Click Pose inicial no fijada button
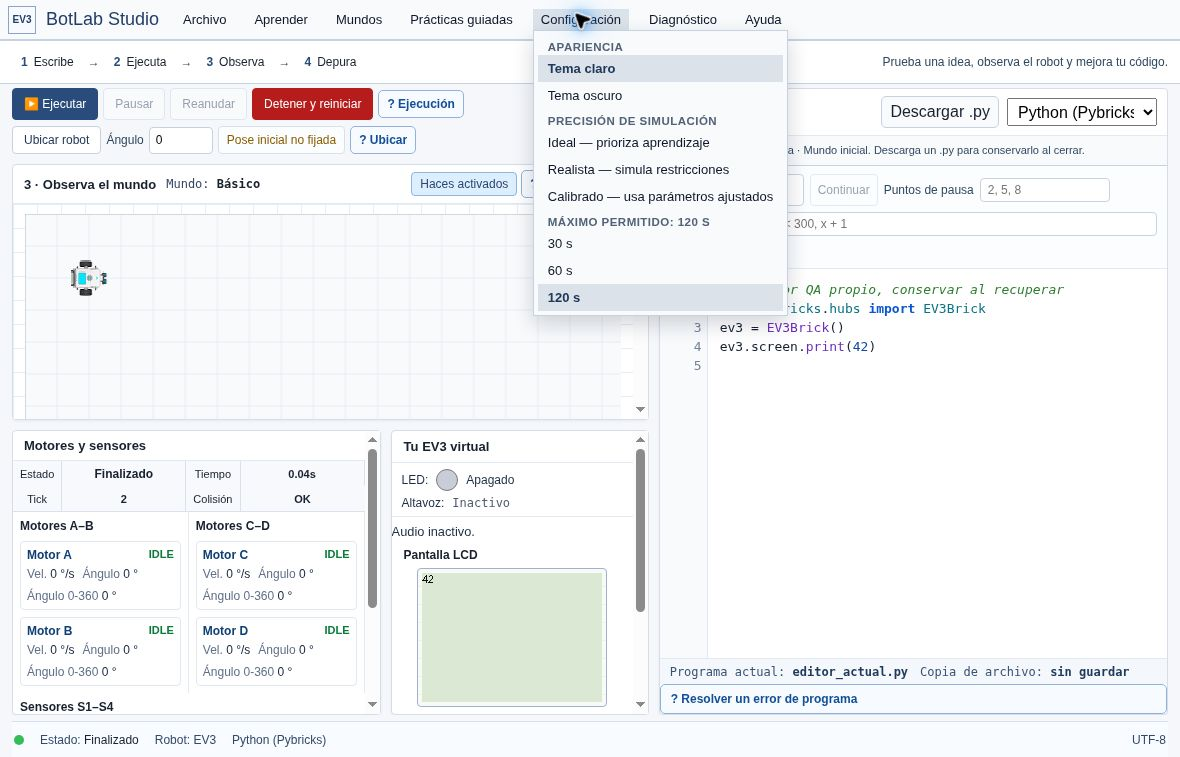Viewport: 1180px width, 757px height. tap(281, 140)
